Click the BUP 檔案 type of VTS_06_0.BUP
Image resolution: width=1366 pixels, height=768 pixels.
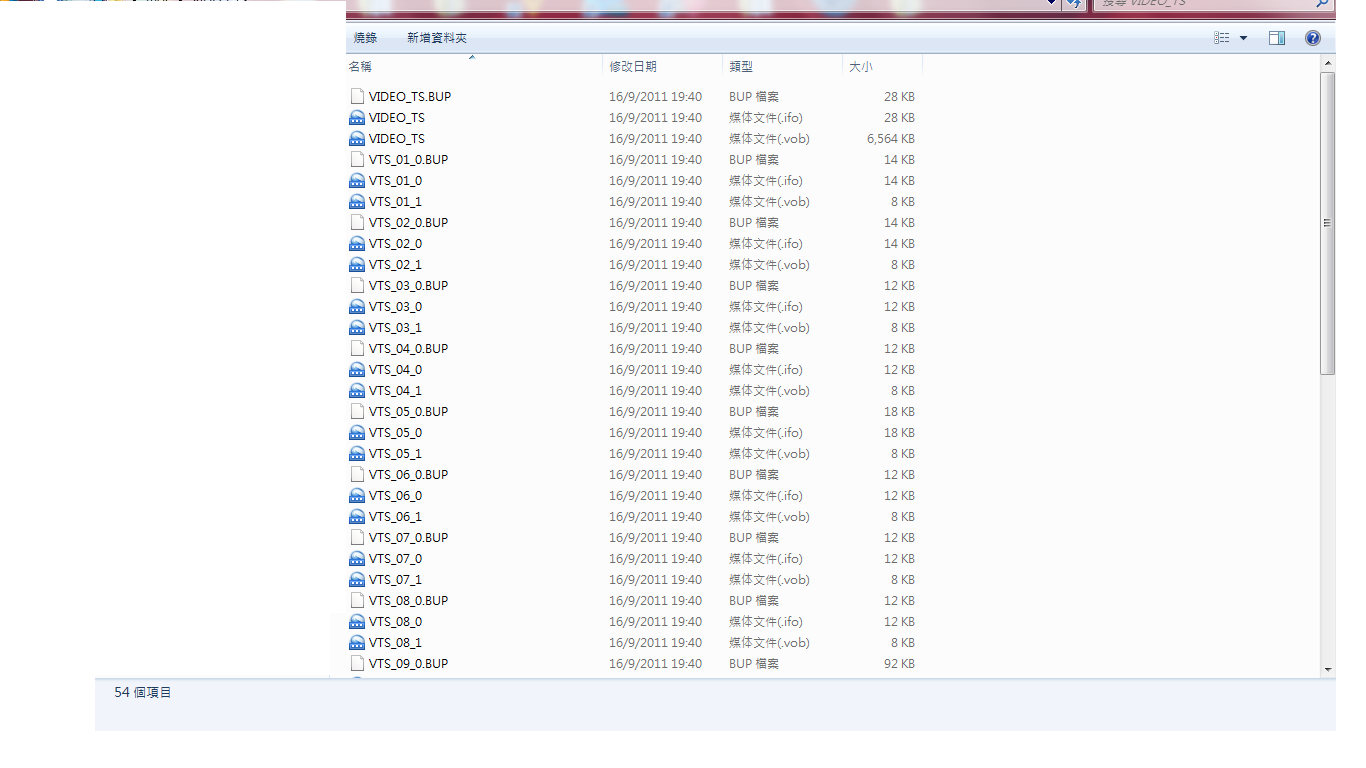[754, 475]
